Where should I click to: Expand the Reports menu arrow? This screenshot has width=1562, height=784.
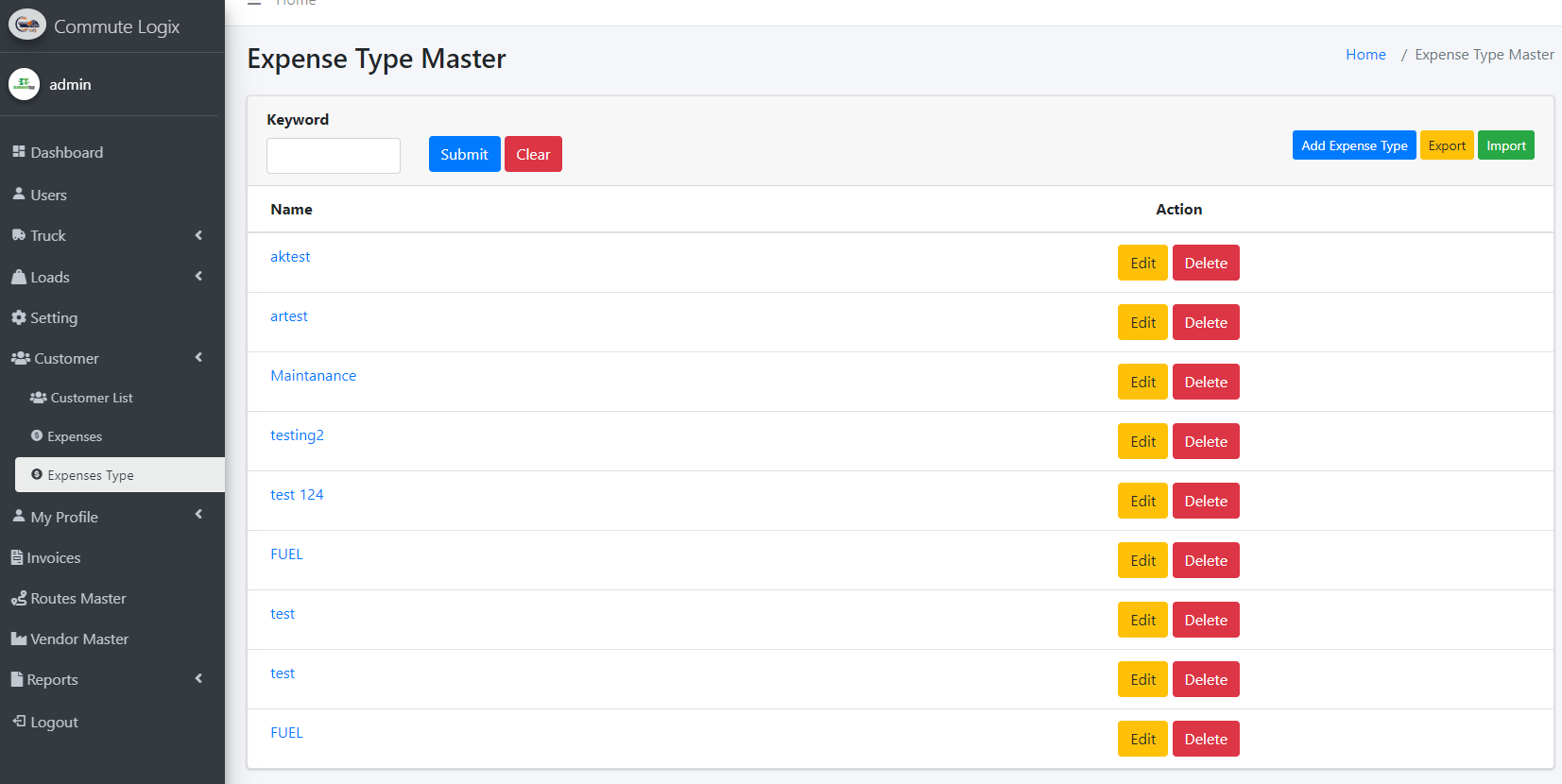198,678
